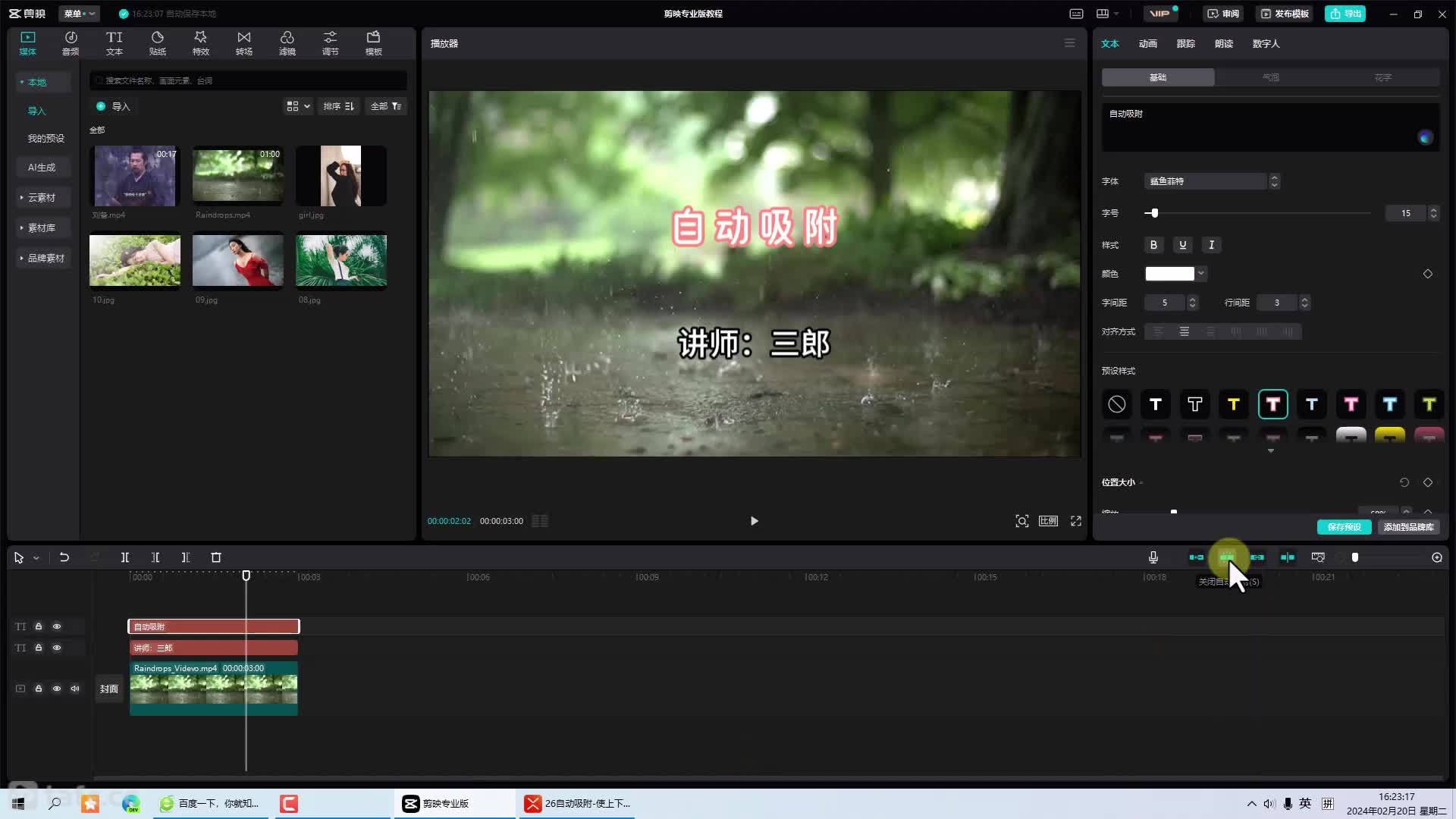This screenshot has height=819, width=1456.
Task: Open the 贴纸 stickers panel
Action: [x=157, y=43]
